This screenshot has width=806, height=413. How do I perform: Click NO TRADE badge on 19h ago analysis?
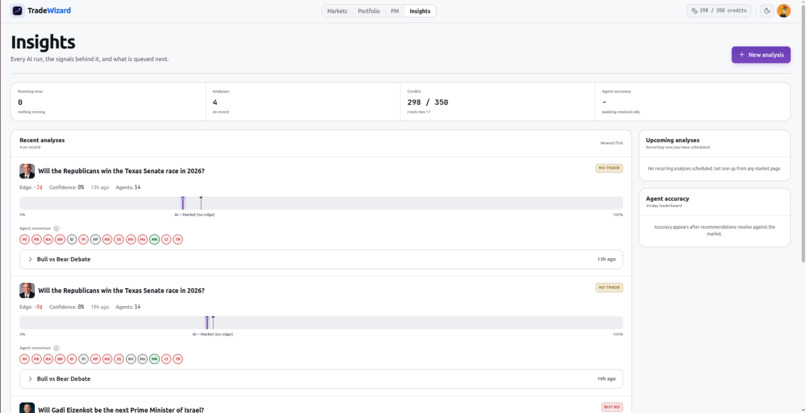point(609,288)
